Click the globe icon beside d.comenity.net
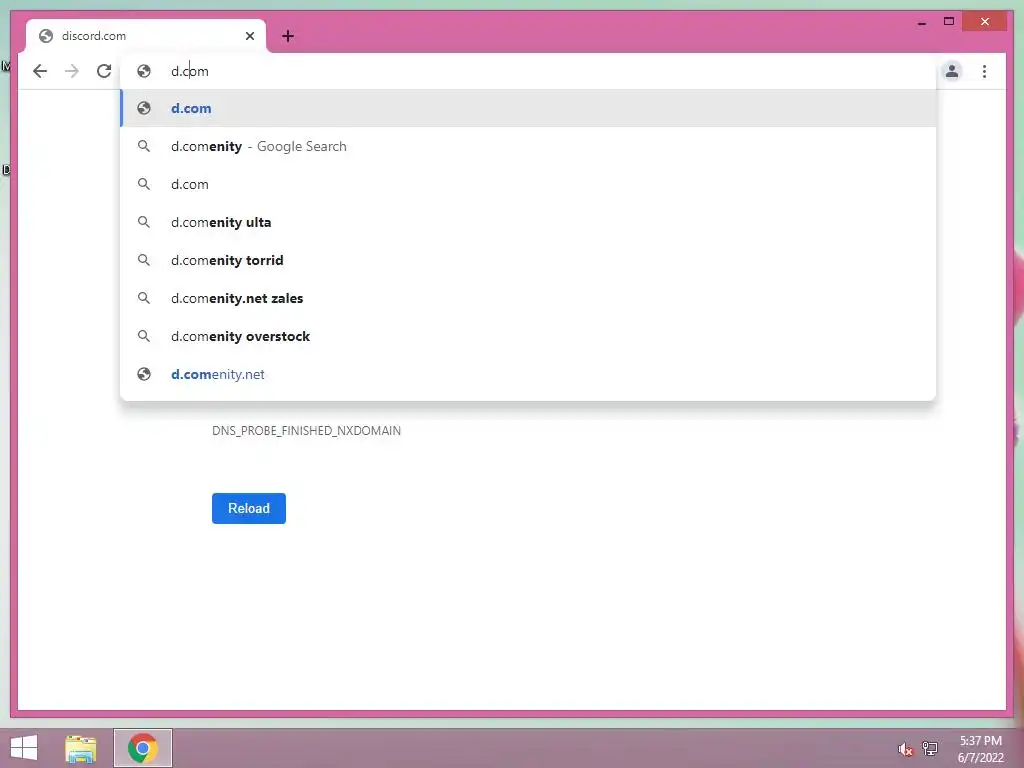The image size is (1024, 768). click(x=144, y=374)
